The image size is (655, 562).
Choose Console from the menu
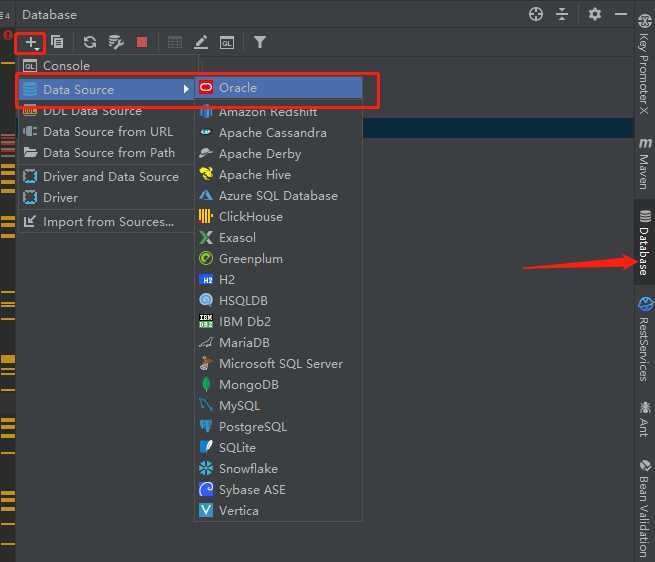tap(107, 66)
